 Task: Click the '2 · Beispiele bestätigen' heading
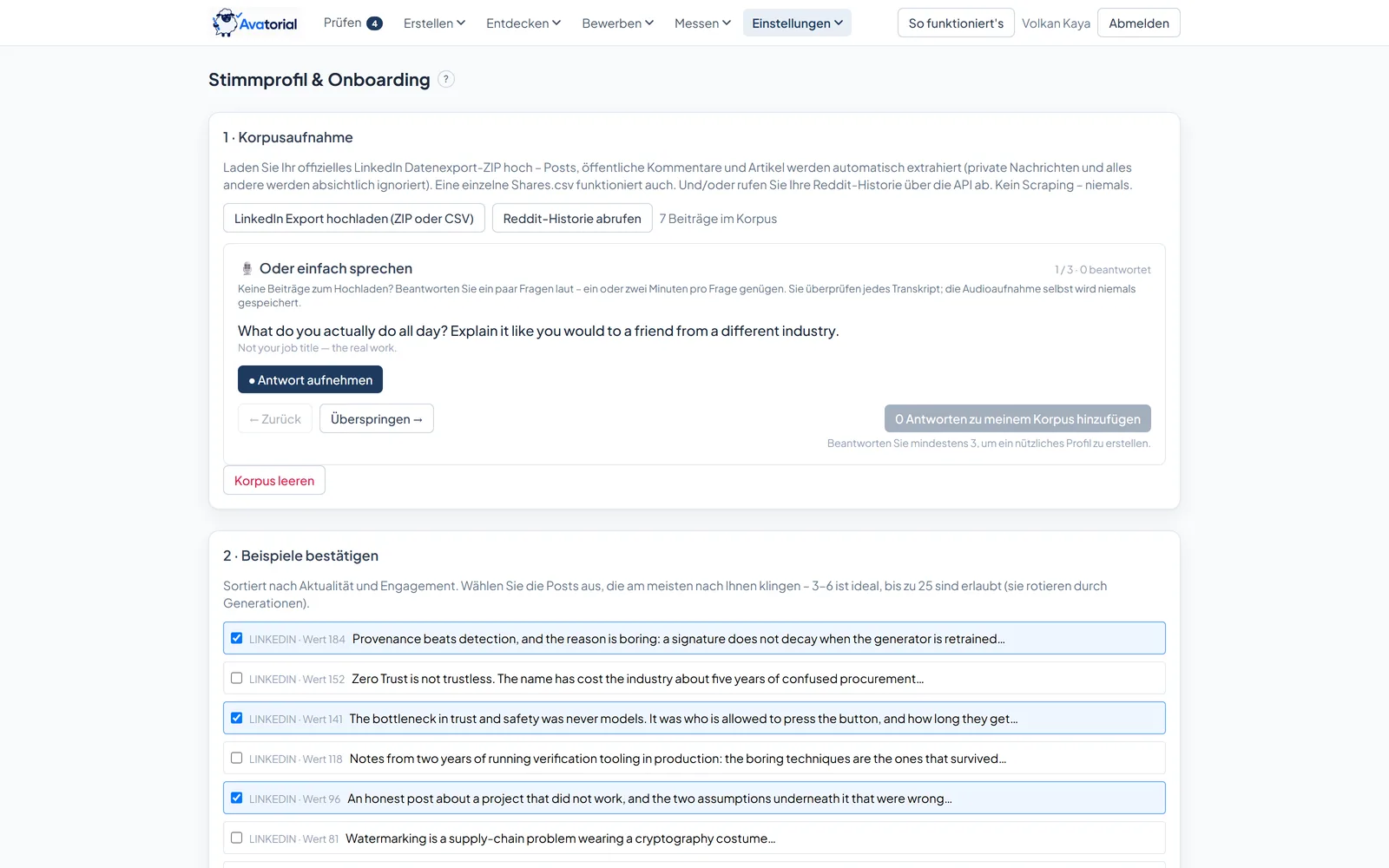300,556
